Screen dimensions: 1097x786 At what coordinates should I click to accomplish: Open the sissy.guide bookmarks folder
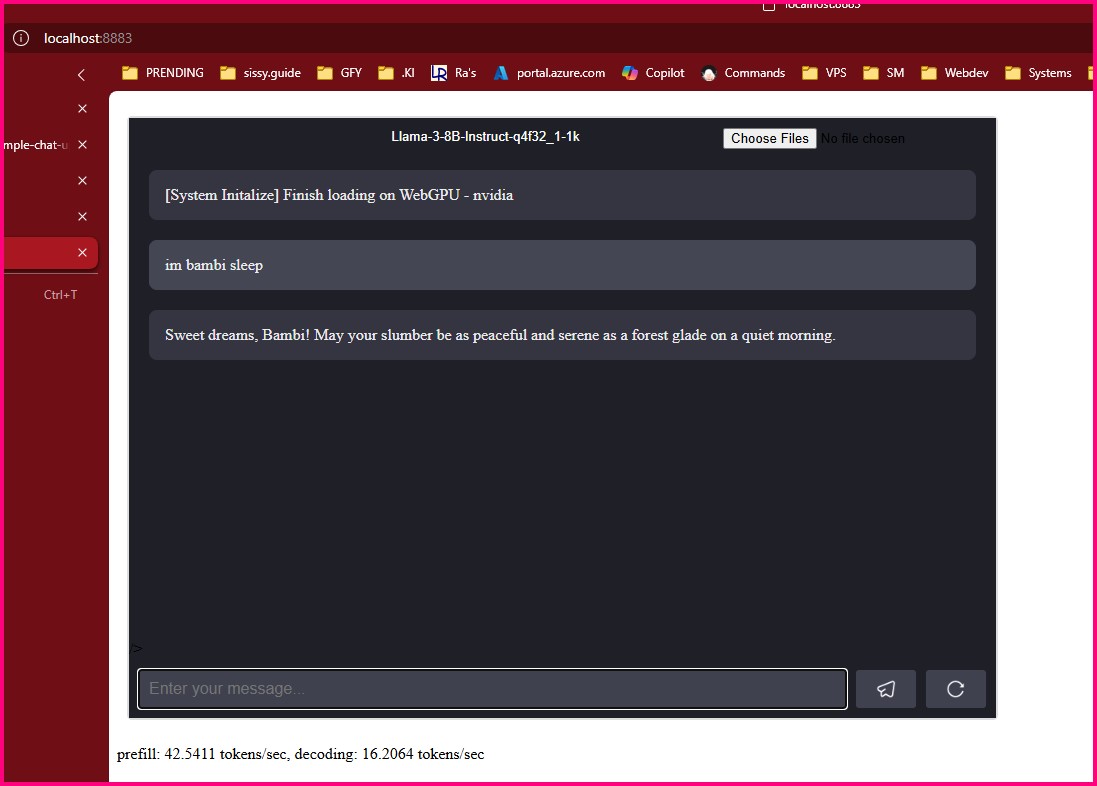click(x=260, y=73)
